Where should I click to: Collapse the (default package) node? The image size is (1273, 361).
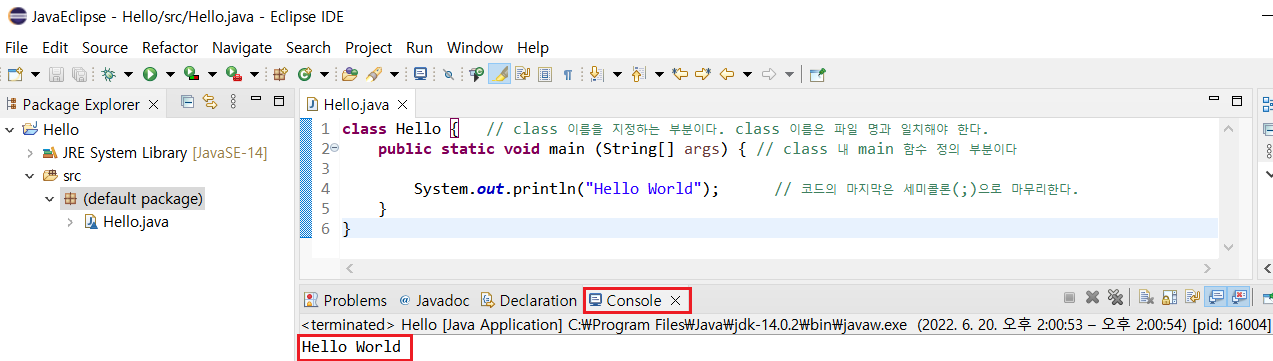50,199
